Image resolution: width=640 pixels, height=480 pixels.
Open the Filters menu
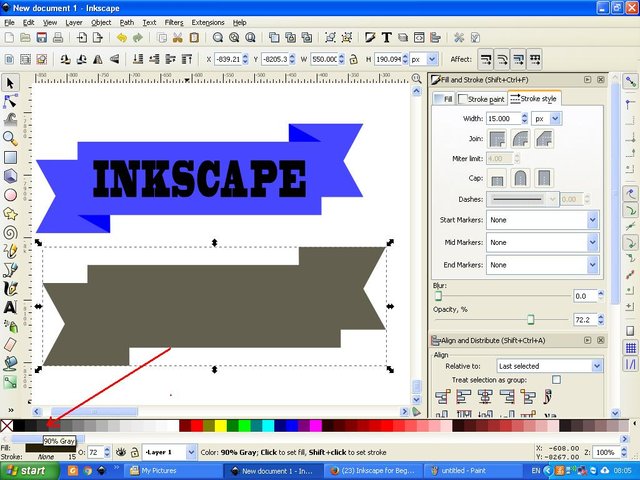[174, 22]
